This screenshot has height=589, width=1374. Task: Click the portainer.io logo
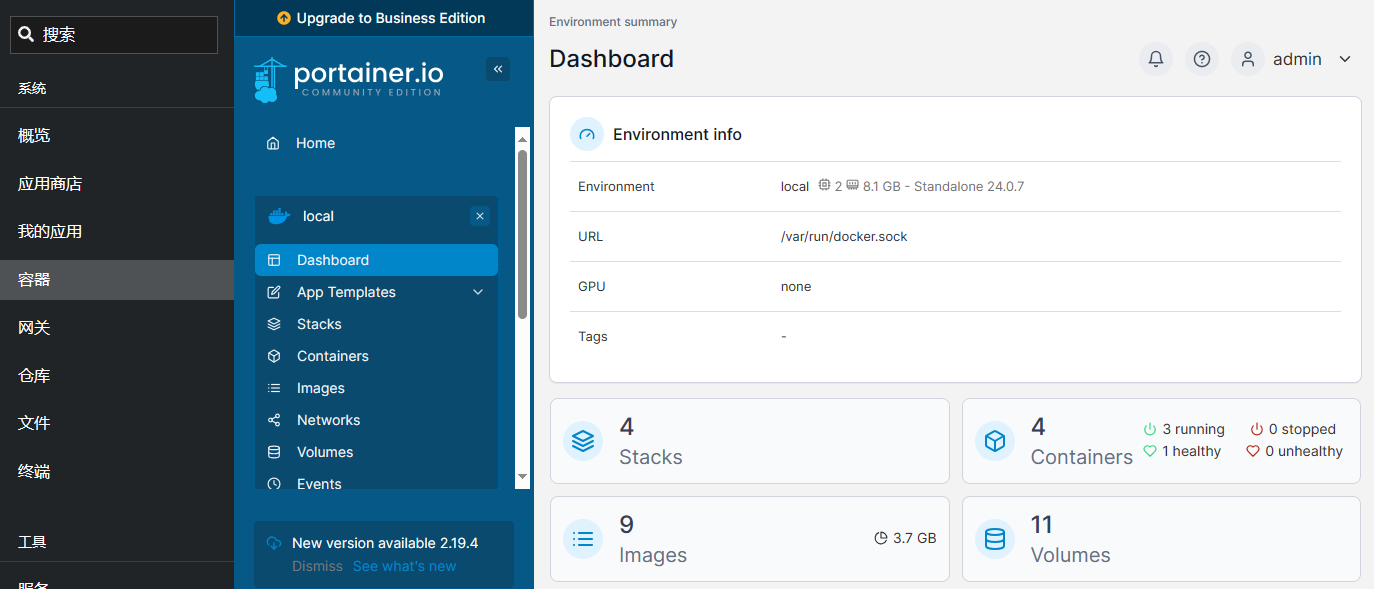pos(348,79)
